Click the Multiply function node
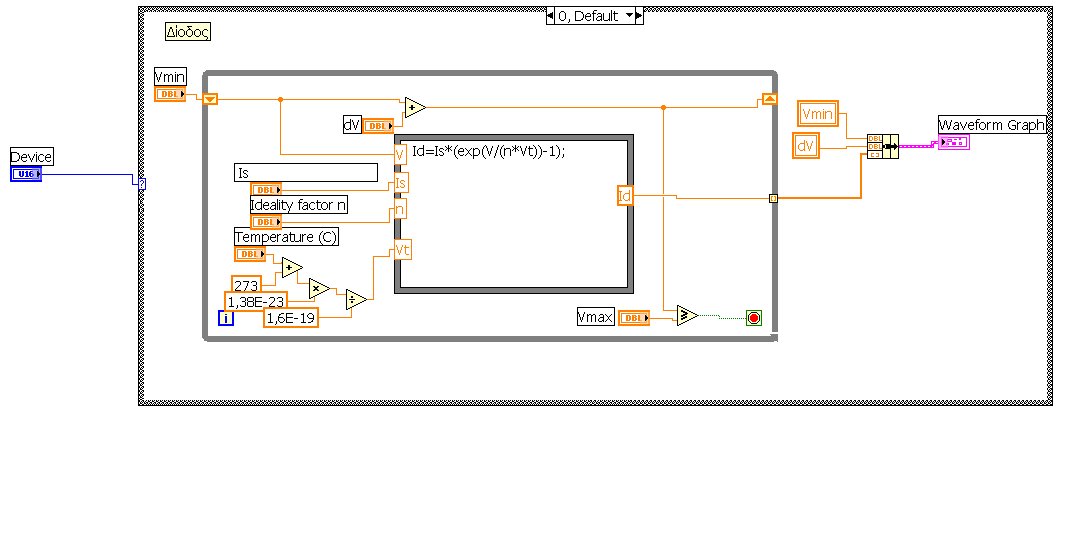This screenshot has width=1083, height=555. [318, 289]
